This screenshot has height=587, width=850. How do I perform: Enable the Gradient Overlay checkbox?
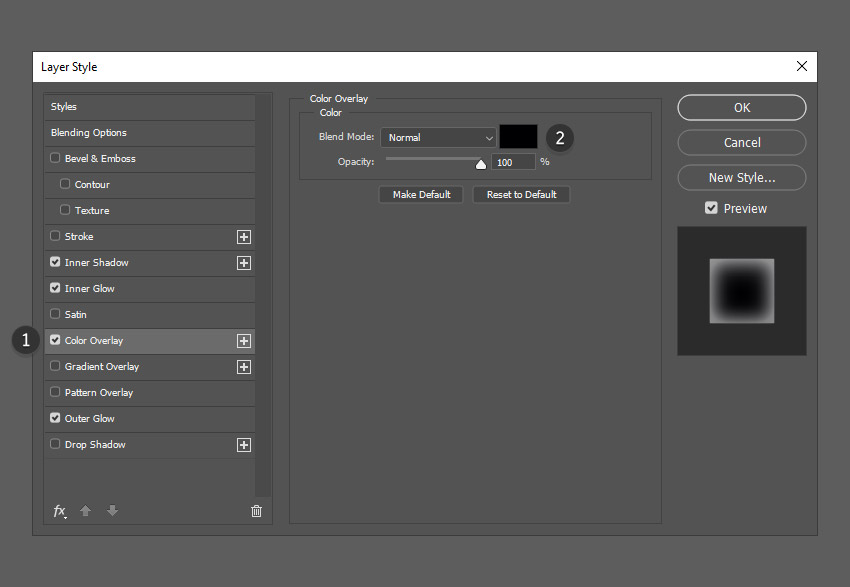55,366
